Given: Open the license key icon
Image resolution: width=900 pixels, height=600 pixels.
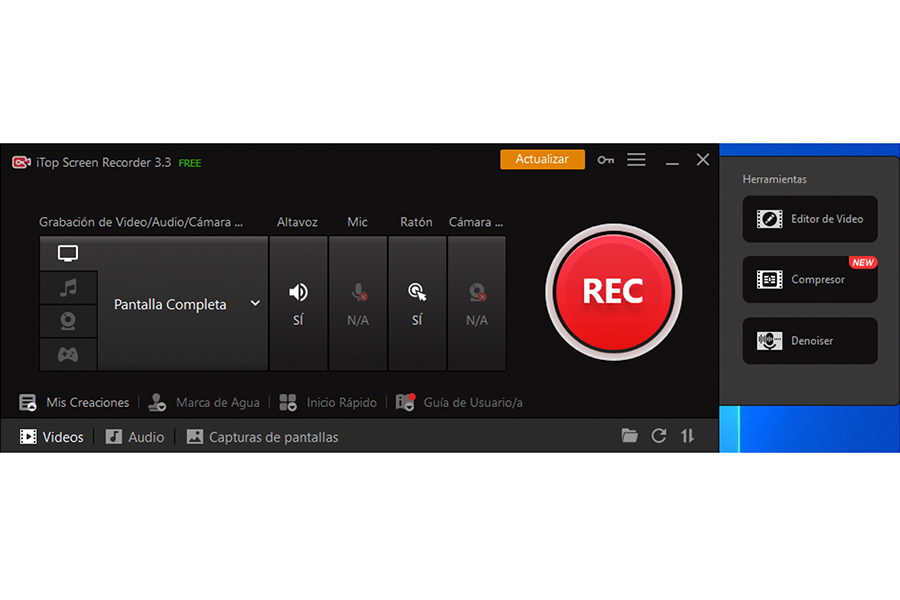Looking at the screenshot, I should point(606,160).
